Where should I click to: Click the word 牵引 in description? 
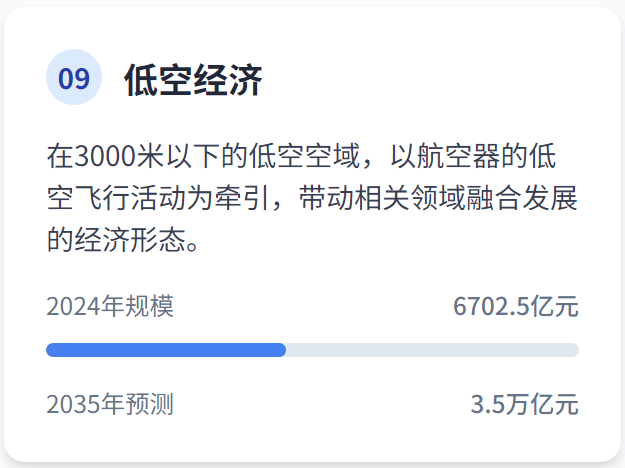242,198
